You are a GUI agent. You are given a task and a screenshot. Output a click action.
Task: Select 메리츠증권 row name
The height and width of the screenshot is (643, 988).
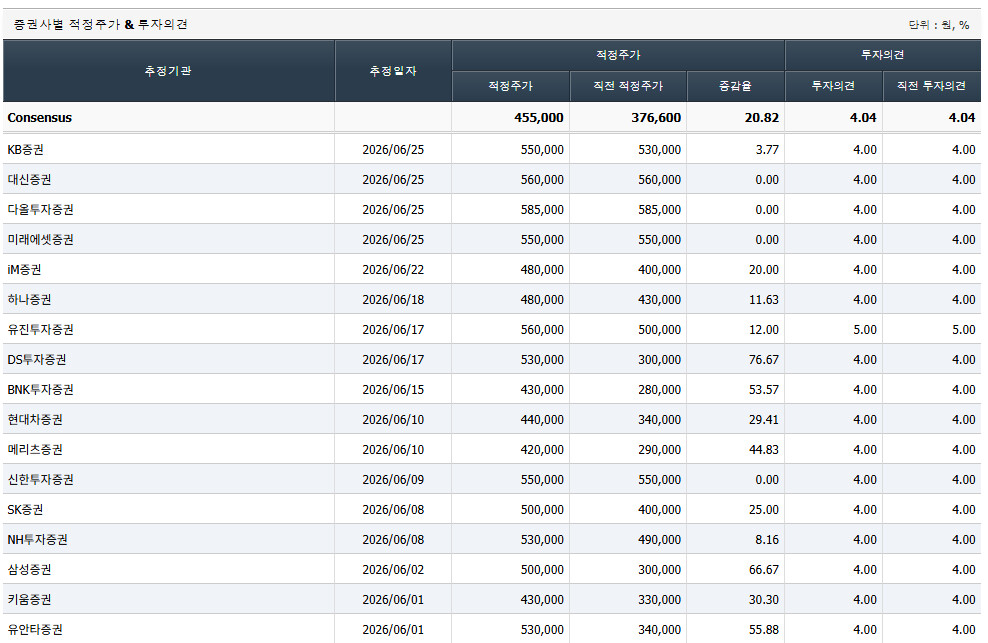tap(35, 449)
